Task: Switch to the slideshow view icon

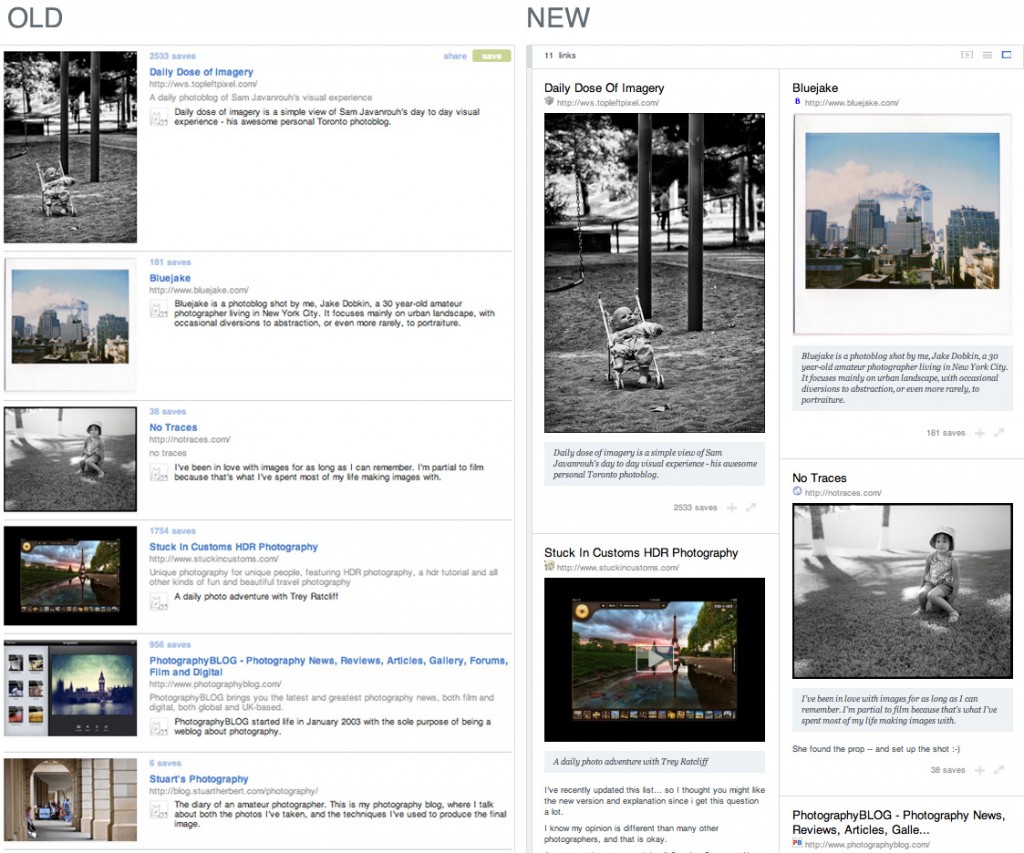Action: coord(967,55)
